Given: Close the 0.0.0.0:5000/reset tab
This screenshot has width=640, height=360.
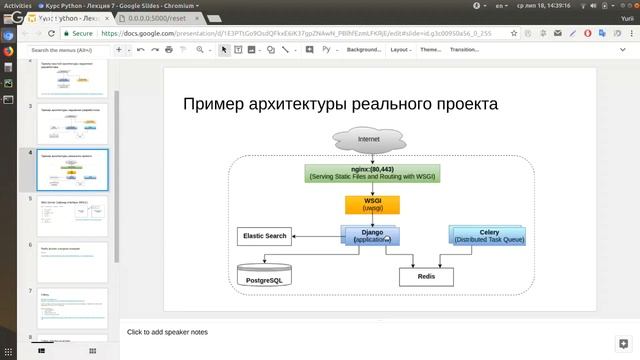Looking at the screenshot, I should [x=197, y=18].
